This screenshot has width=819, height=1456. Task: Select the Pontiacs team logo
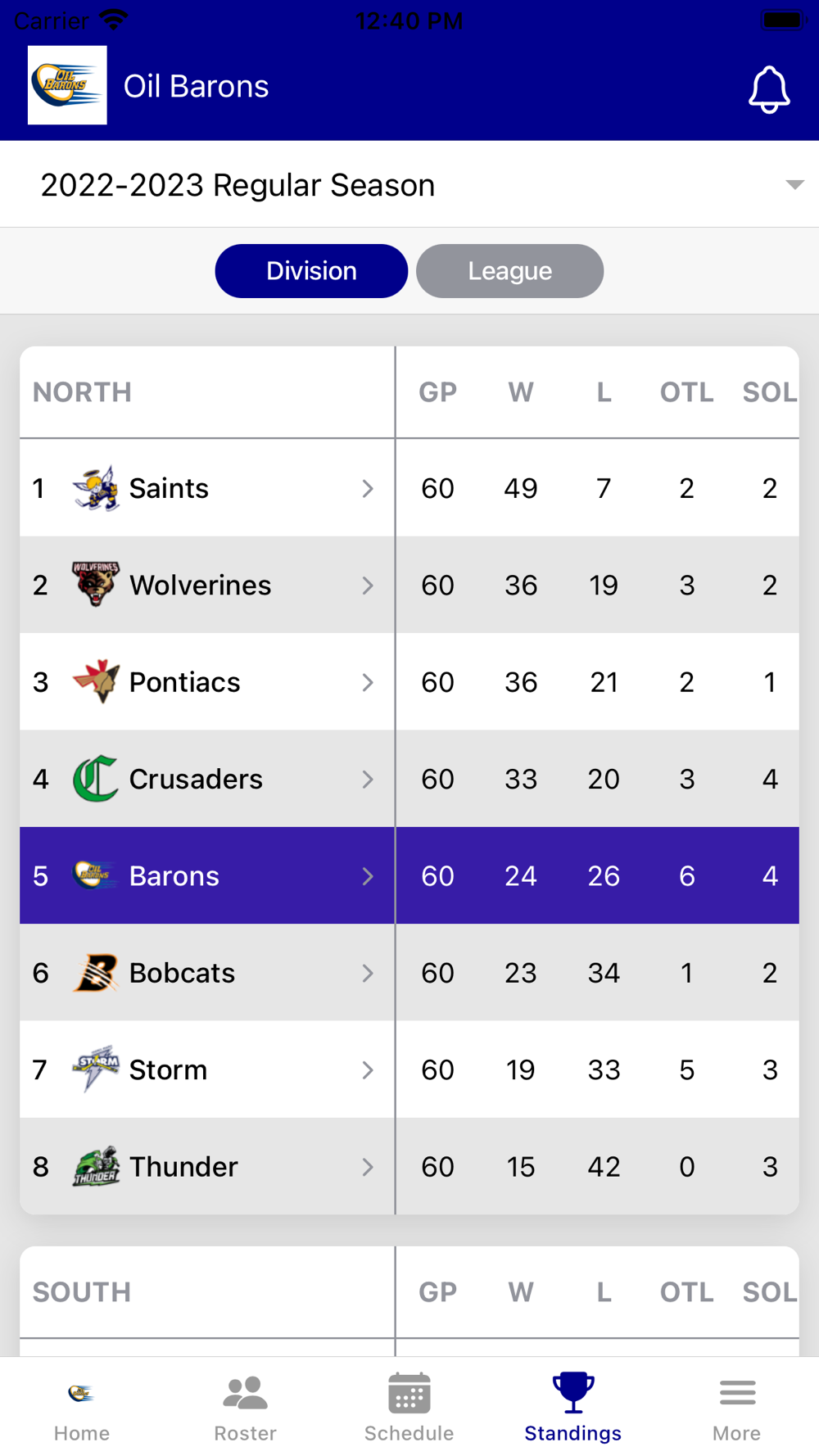tap(96, 681)
